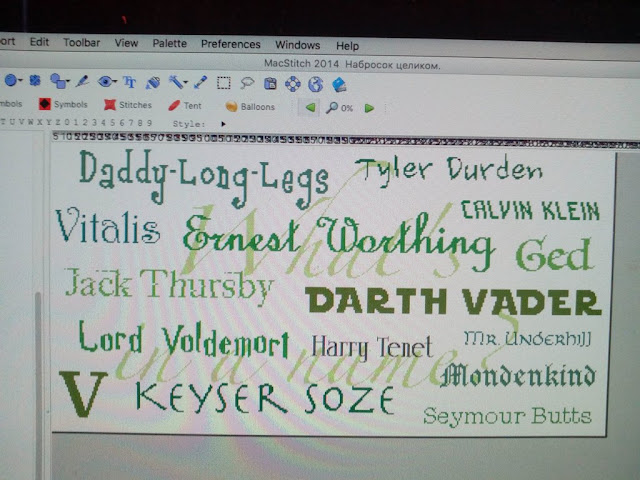The height and width of the screenshot is (480, 640).
Task: Pick letter V in the character strip
Action: tap(21, 122)
